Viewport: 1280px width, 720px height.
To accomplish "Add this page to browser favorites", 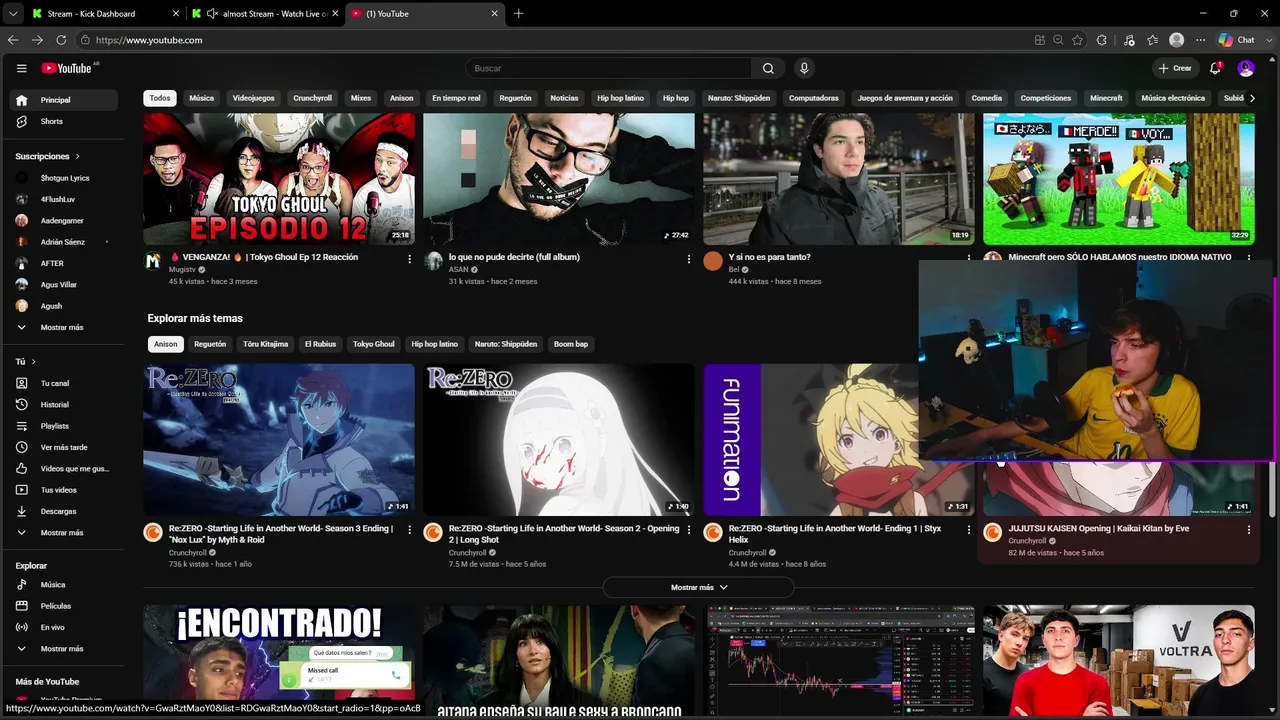I will click(x=1077, y=40).
